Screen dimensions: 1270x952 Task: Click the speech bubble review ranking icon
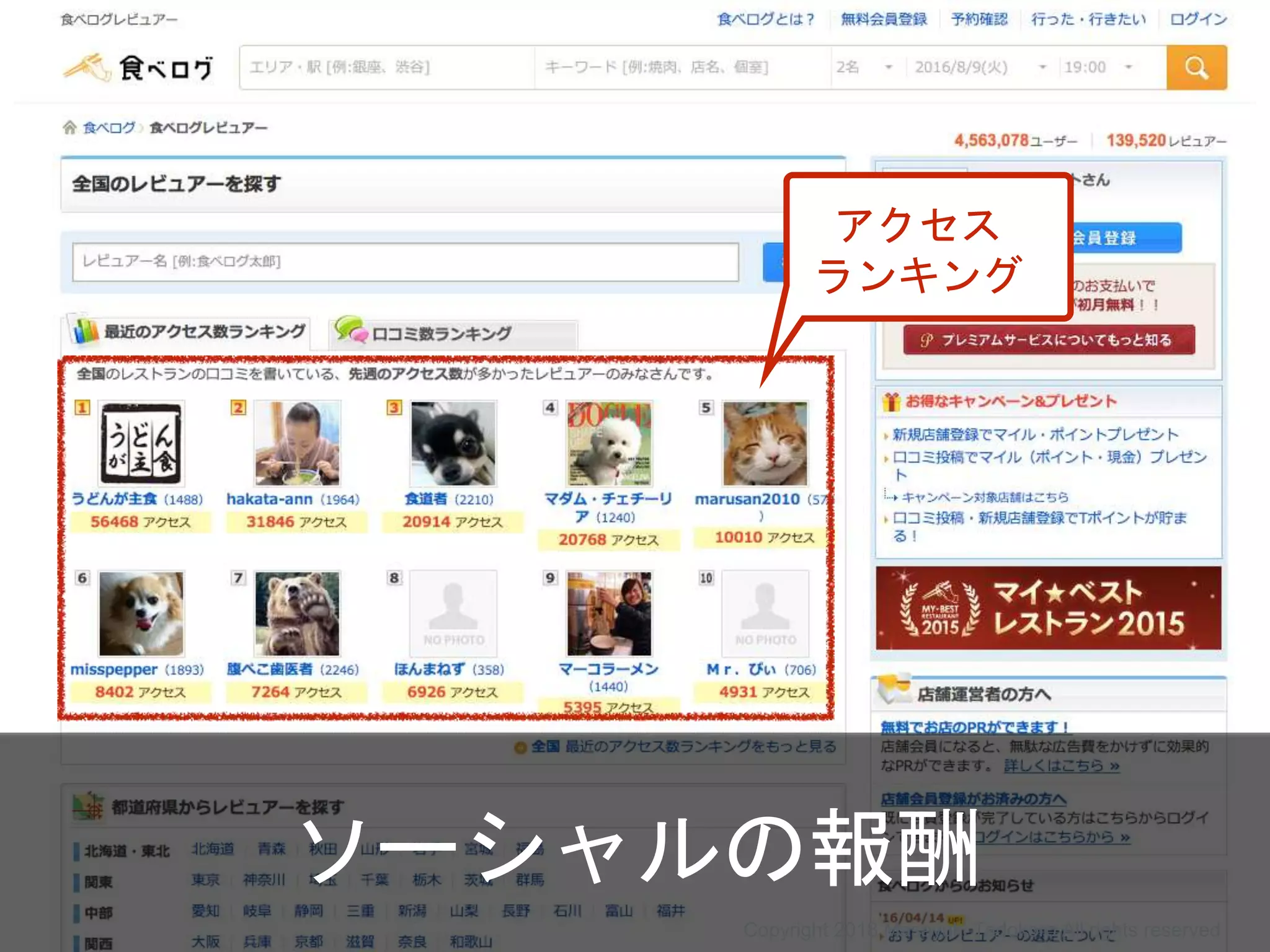(x=351, y=330)
